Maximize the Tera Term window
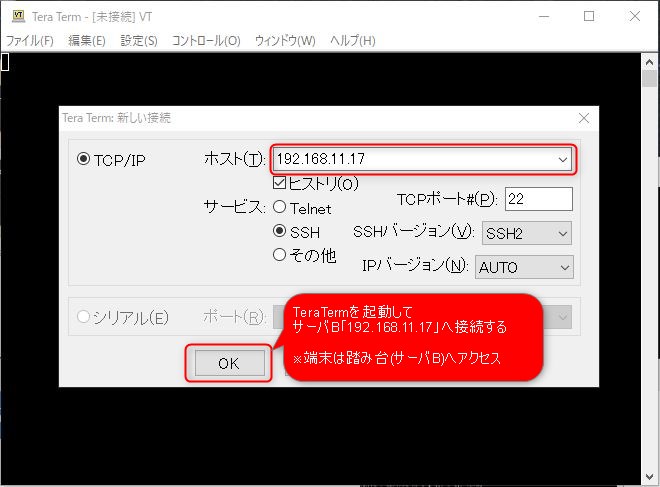Image resolution: width=660 pixels, height=487 pixels. click(x=589, y=16)
